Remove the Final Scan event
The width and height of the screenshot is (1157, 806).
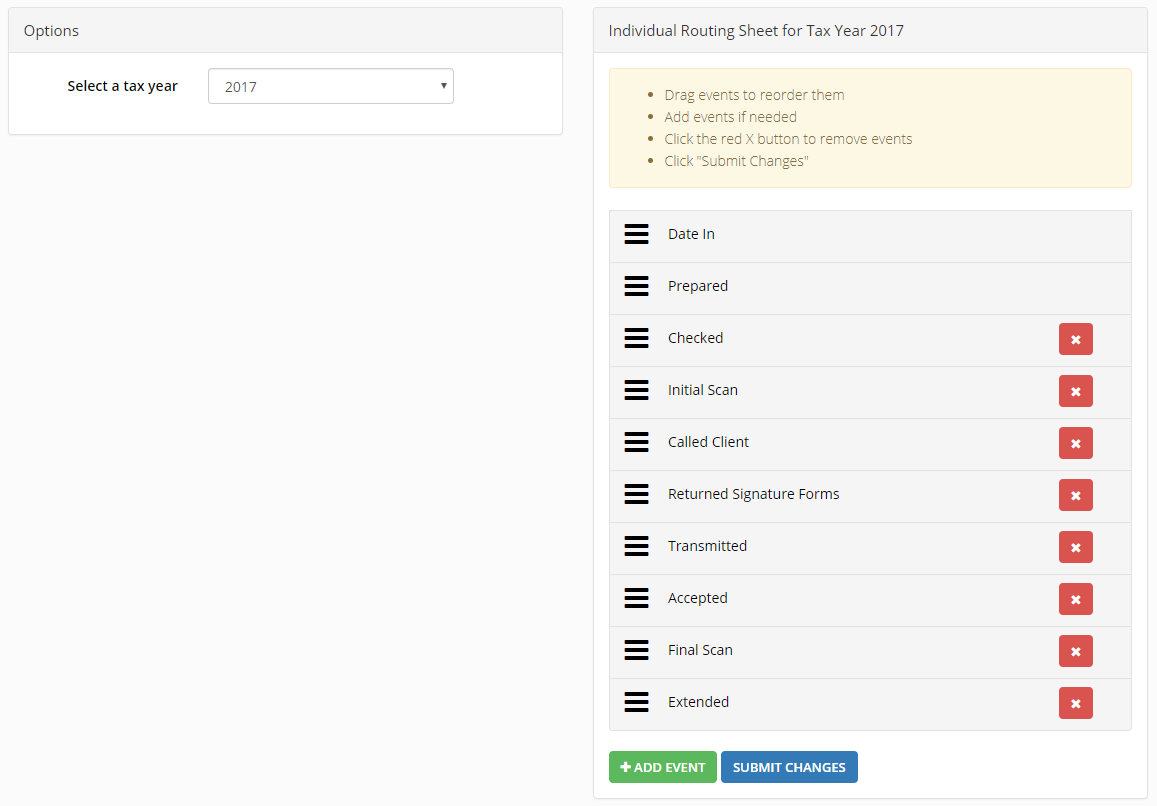(1075, 652)
